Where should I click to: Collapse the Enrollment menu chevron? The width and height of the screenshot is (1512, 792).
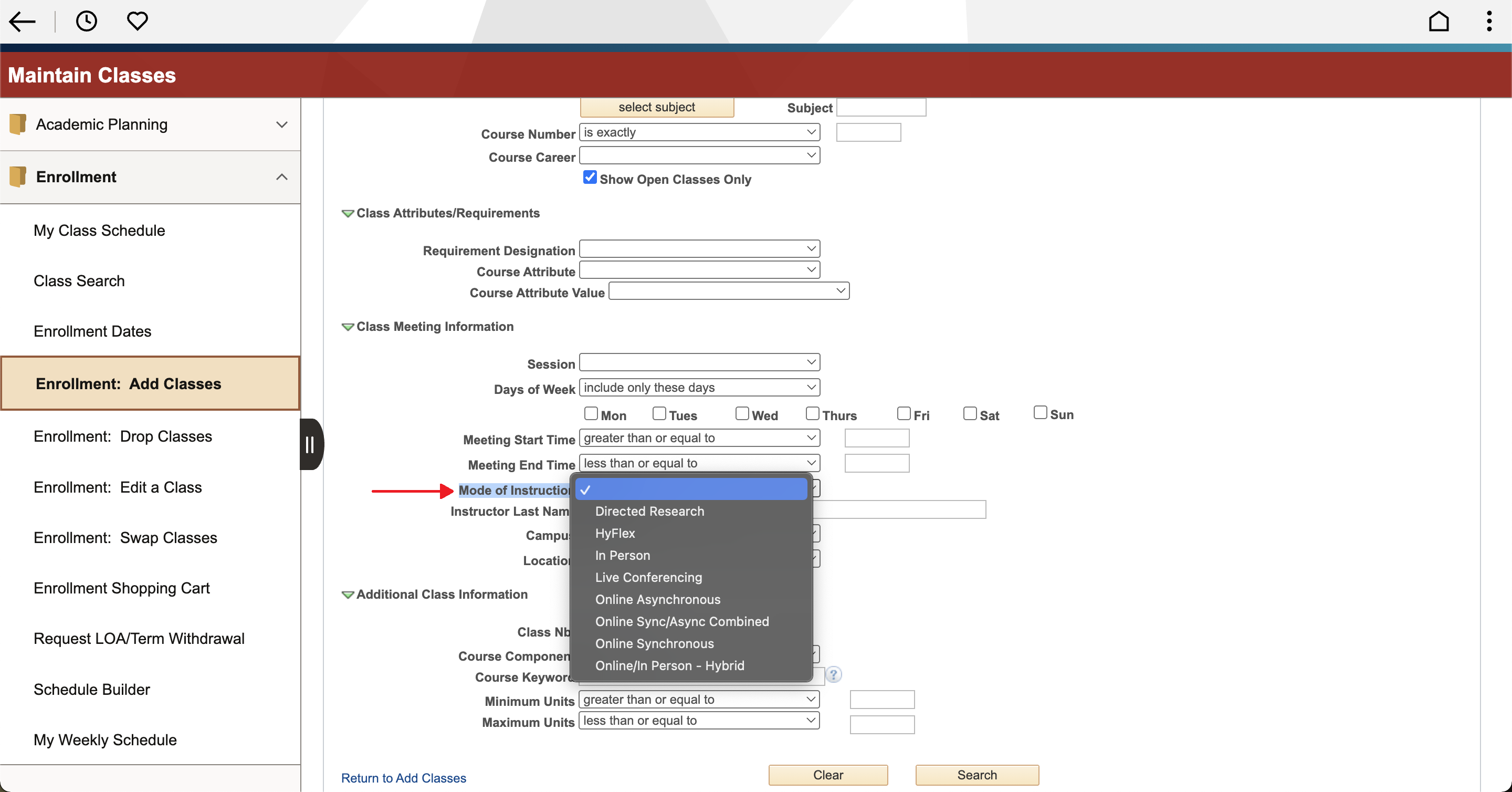(282, 176)
